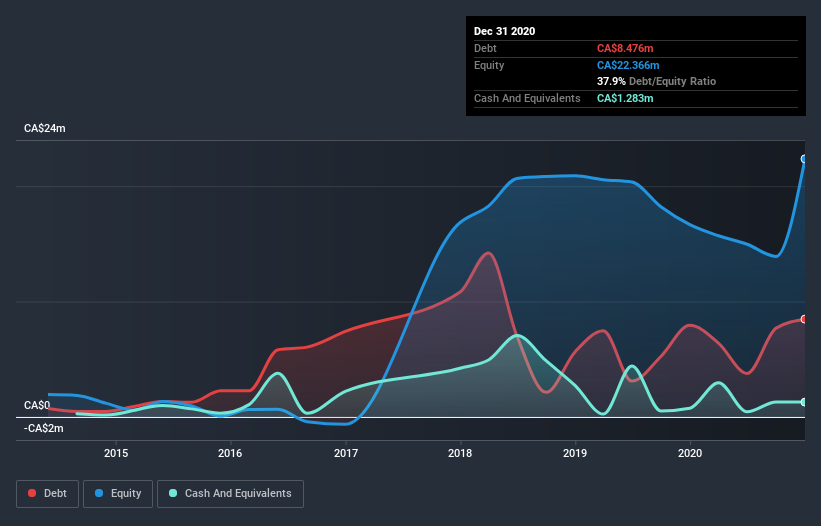Click the 2018 x-axis label
The image size is (821, 526).
tap(460, 453)
